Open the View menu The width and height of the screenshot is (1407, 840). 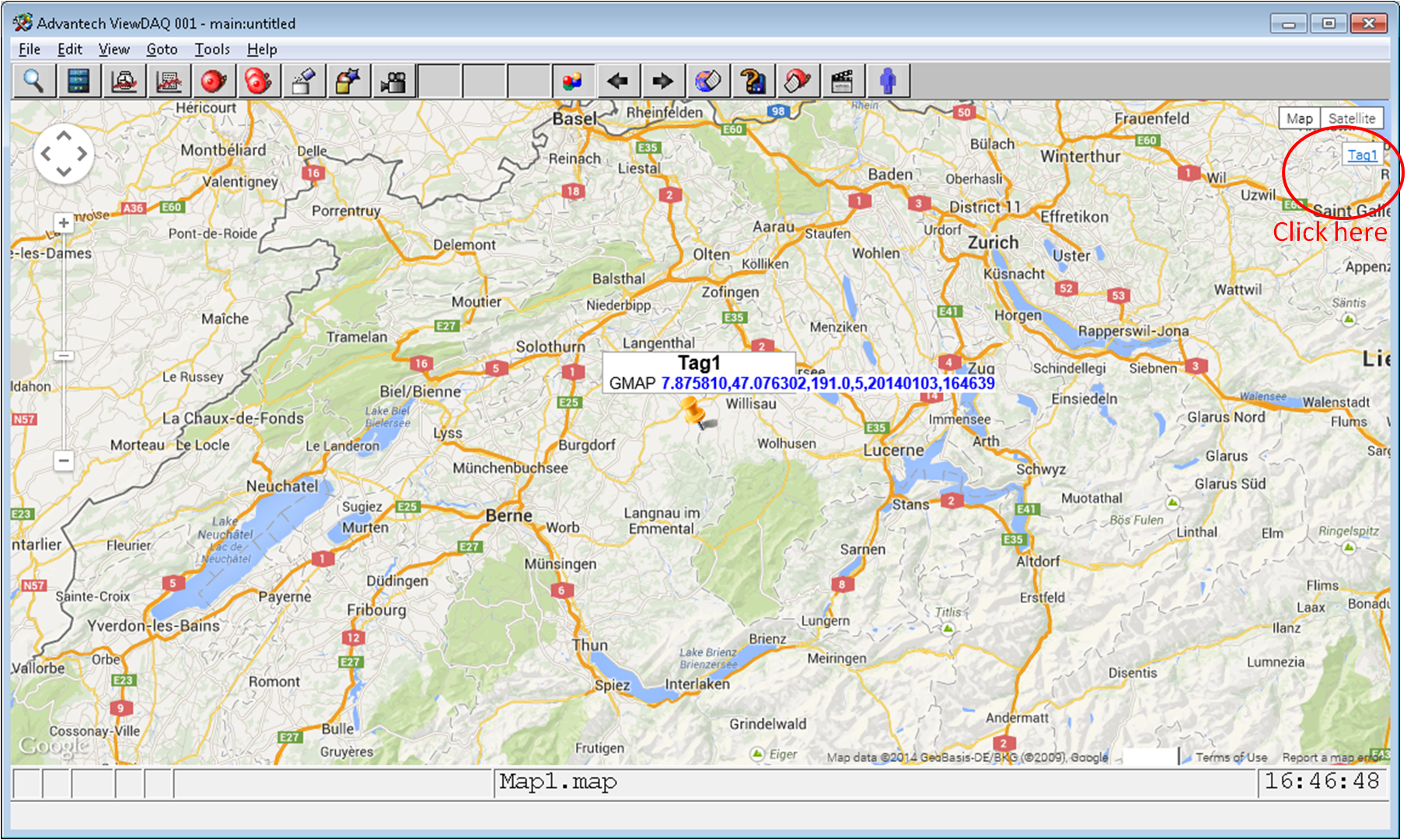[113, 49]
